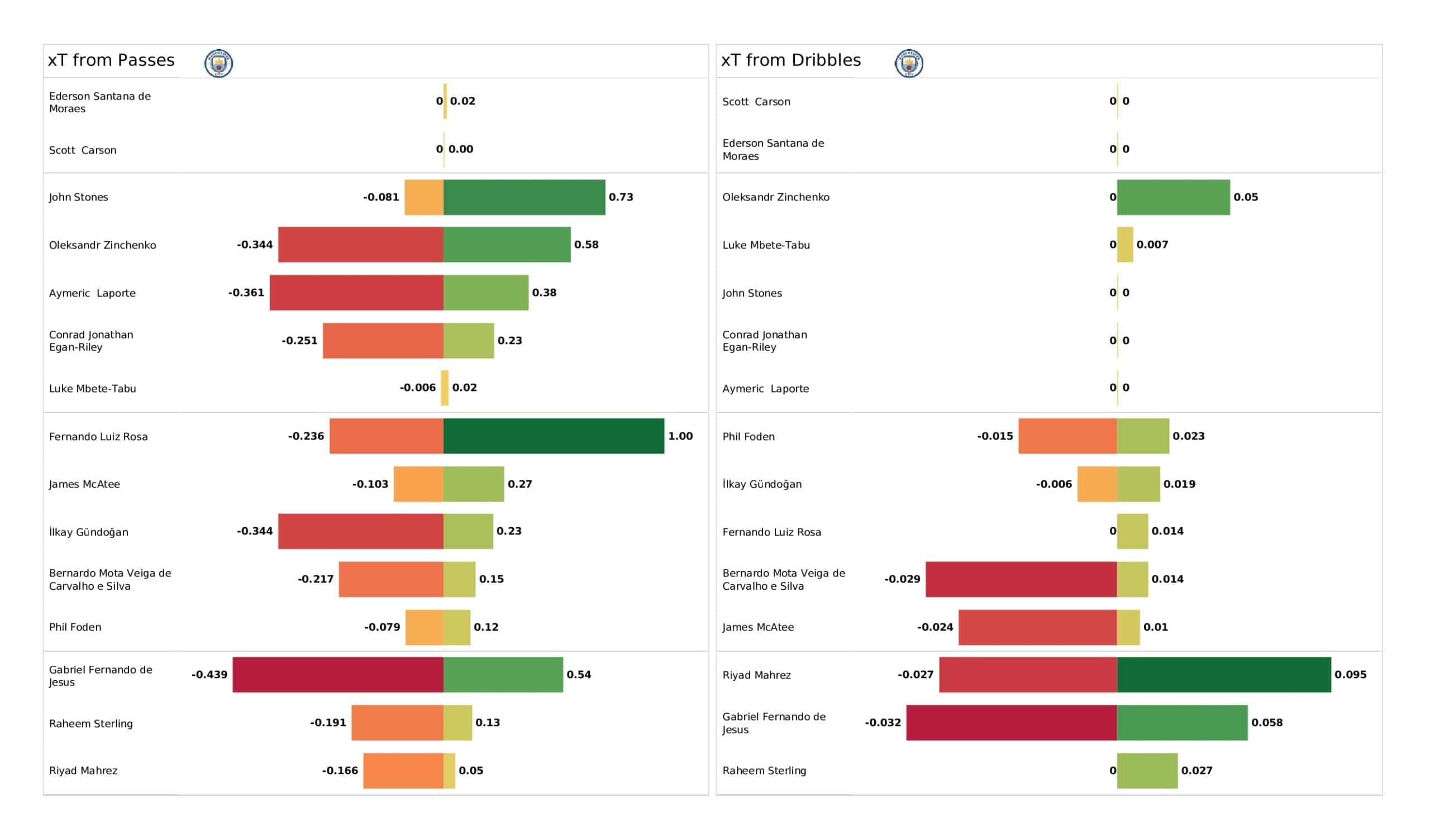Click Riyad Mahrez's green 0.095 dribbles bar
The image size is (1430, 840).
(x=1224, y=674)
